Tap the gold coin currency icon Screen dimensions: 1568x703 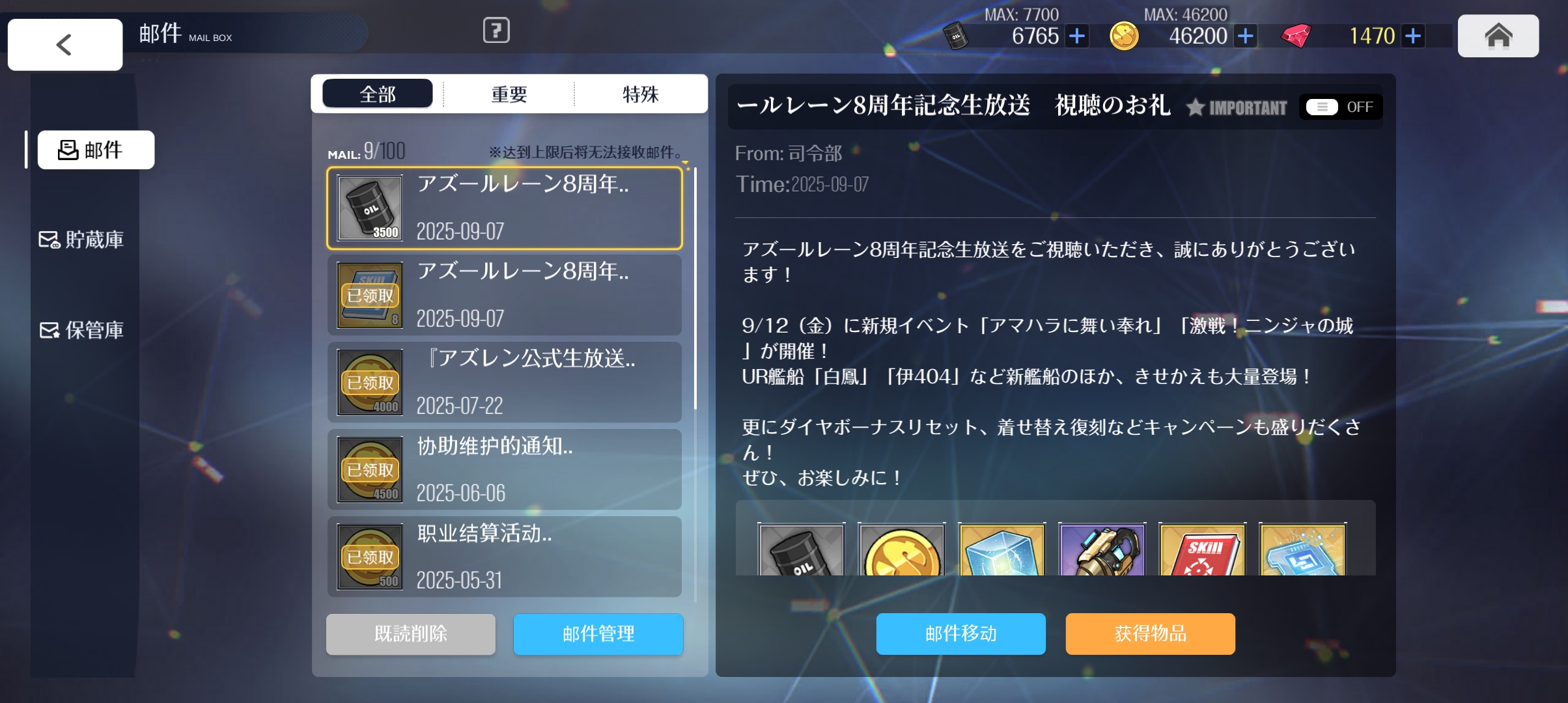(1124, 36)
